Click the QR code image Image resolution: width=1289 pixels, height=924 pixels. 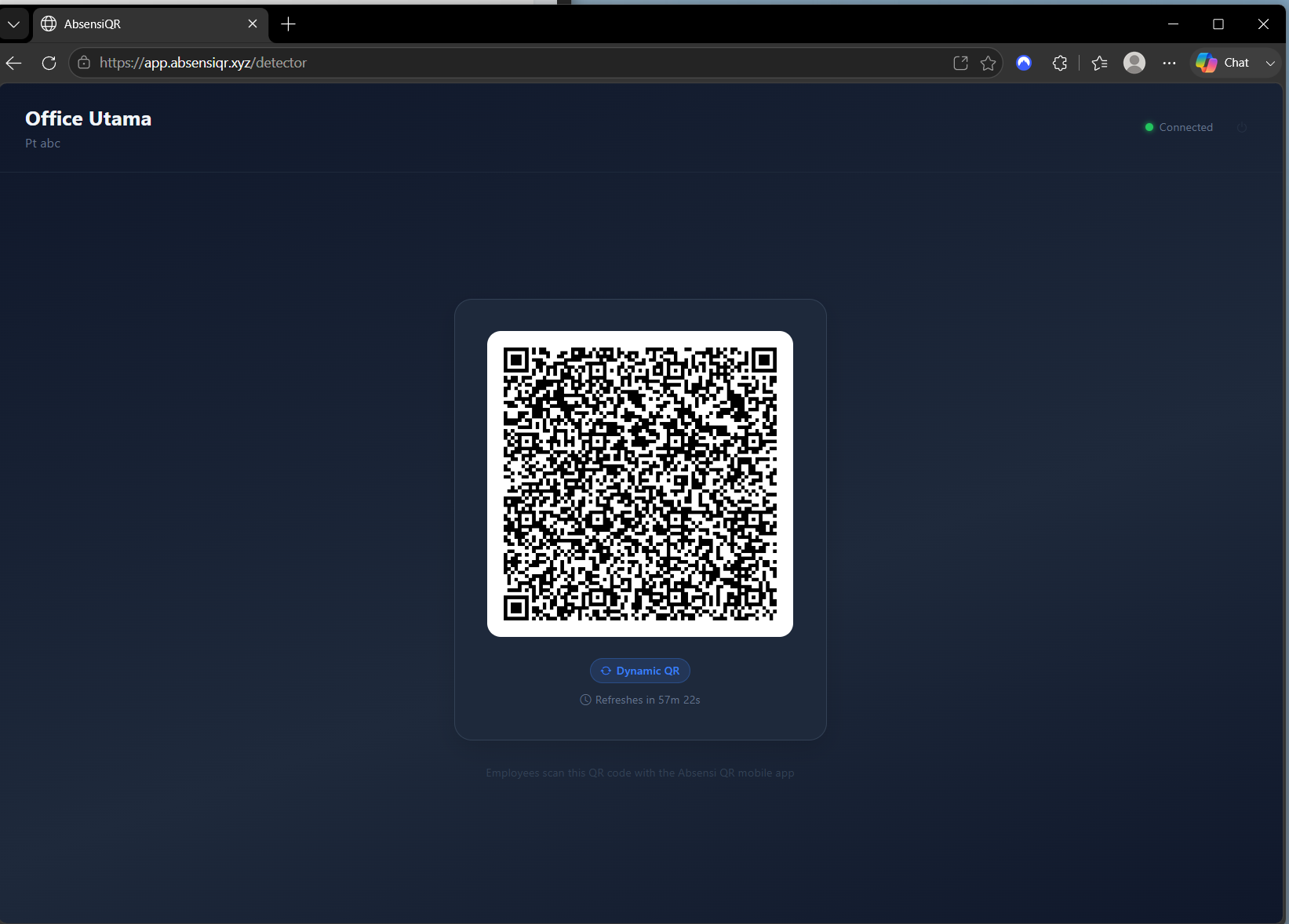[x=640, y=484]
